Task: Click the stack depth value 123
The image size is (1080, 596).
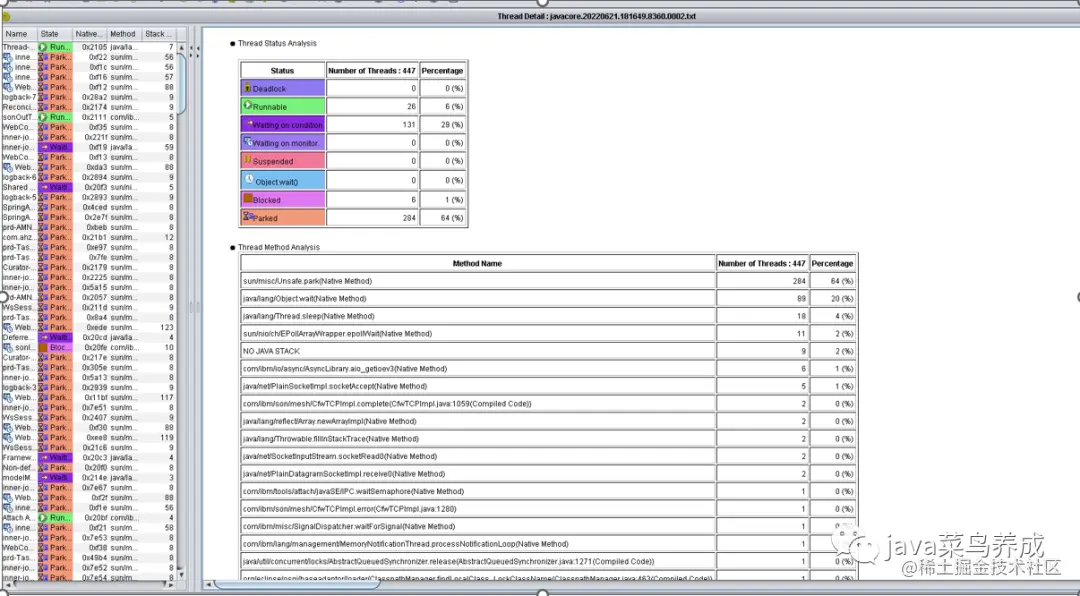Action: pos(167,327)
